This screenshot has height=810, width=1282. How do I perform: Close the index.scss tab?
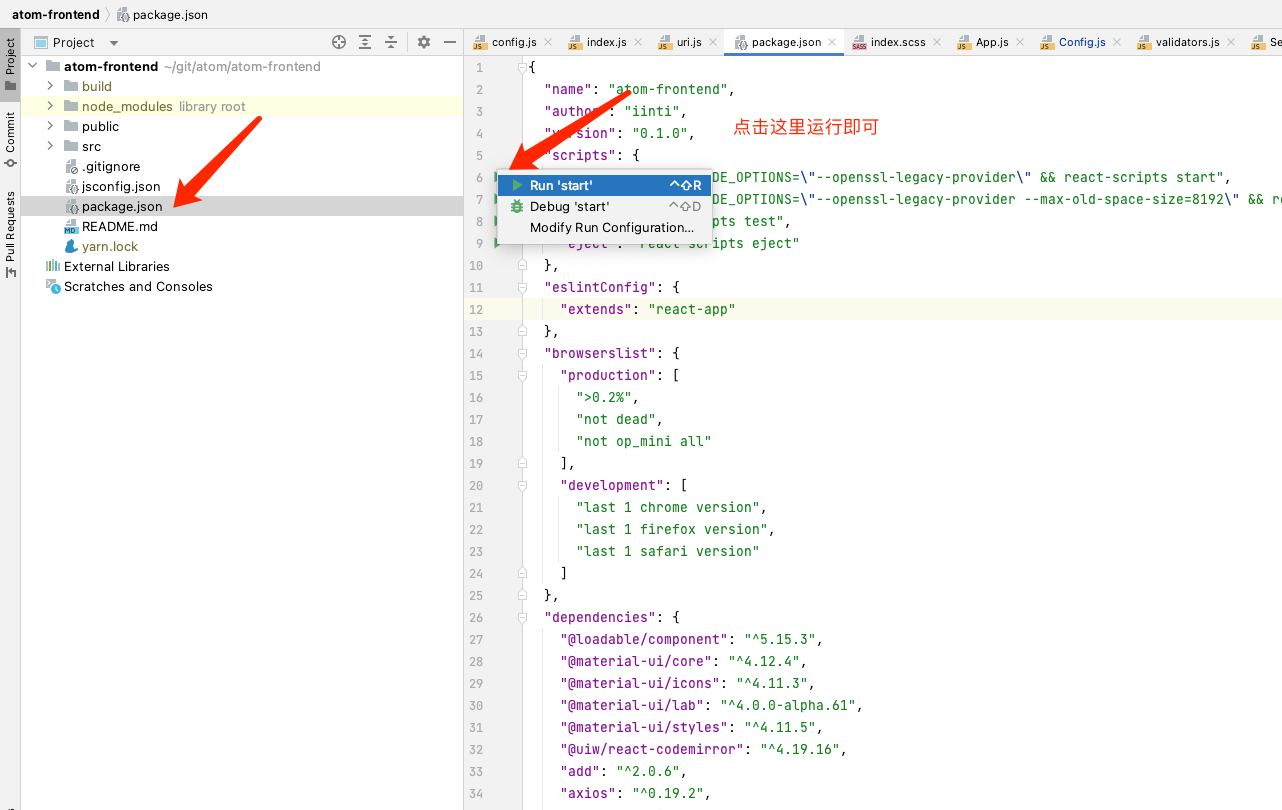[935, 42]
